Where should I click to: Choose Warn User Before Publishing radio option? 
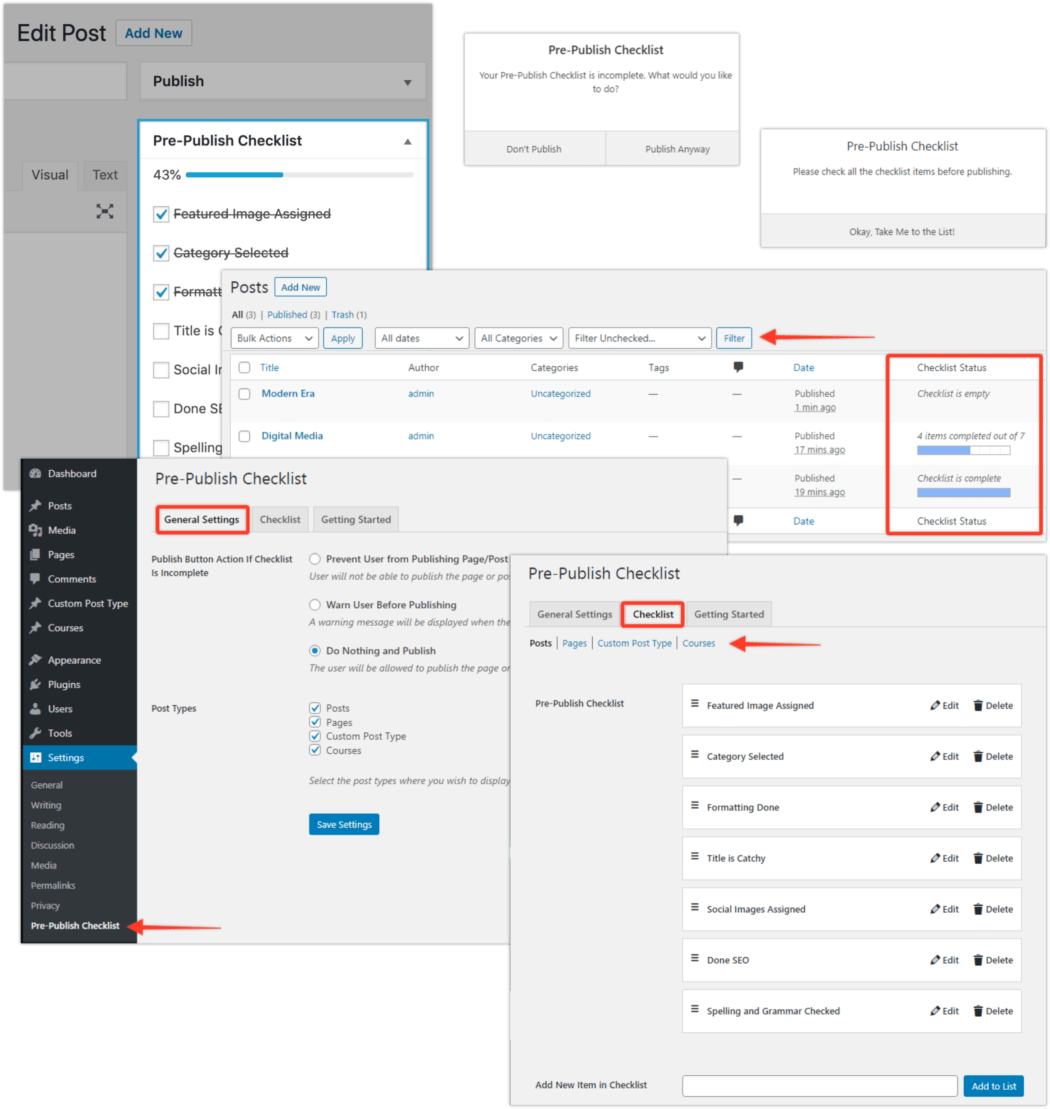point(315,605)
